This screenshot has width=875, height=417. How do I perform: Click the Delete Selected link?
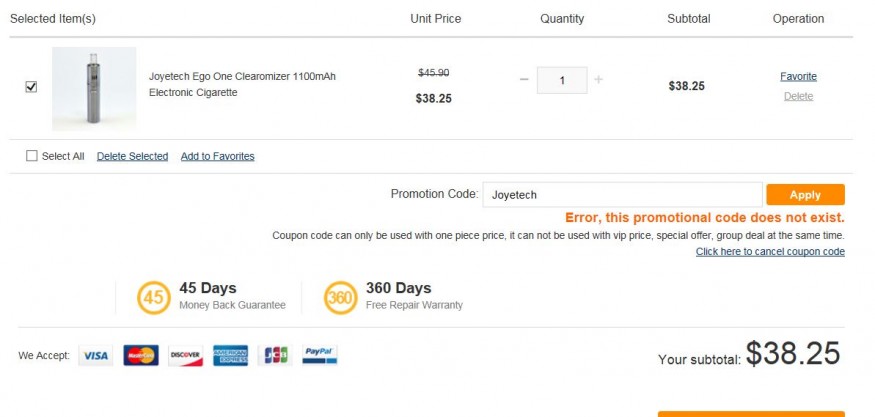coord(132,156)
